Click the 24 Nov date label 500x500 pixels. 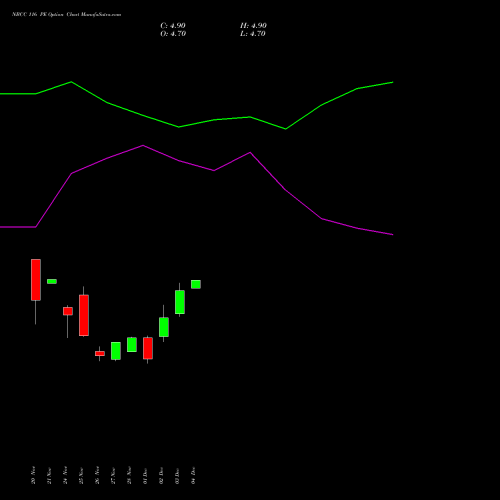point(65,475)
